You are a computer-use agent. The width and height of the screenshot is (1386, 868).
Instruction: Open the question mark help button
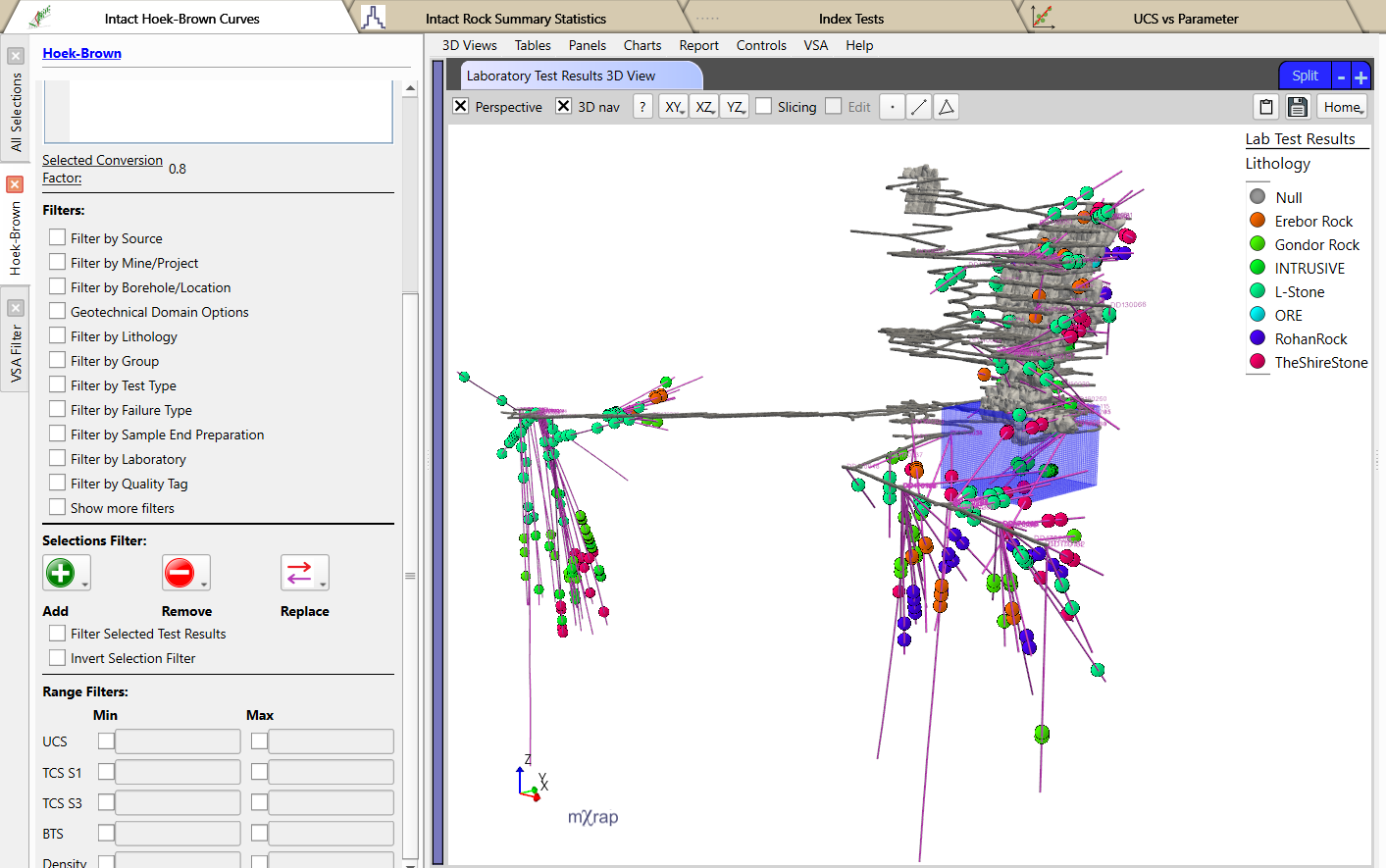[642, 107]
